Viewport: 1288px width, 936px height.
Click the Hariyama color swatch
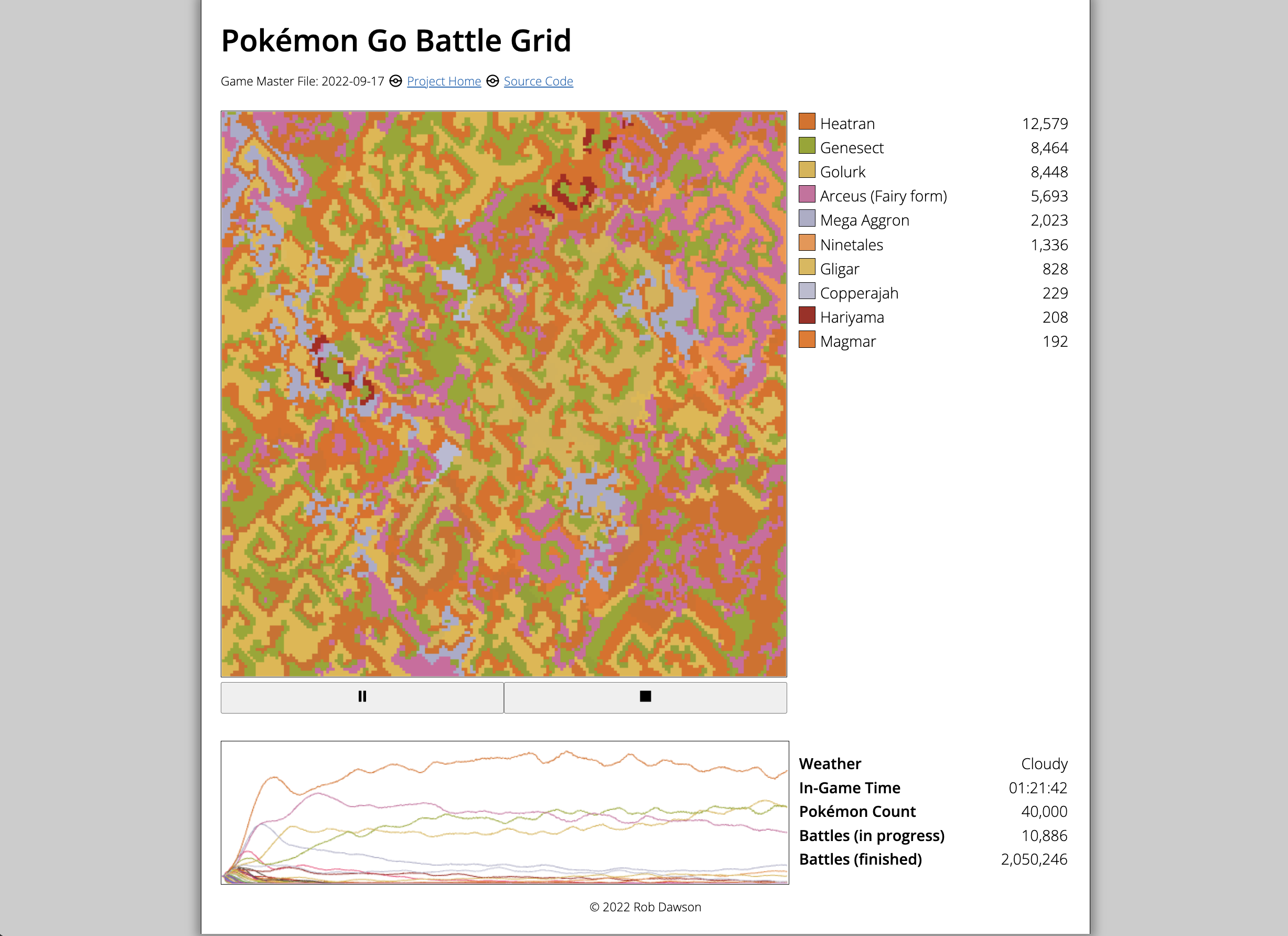(807, 315)
